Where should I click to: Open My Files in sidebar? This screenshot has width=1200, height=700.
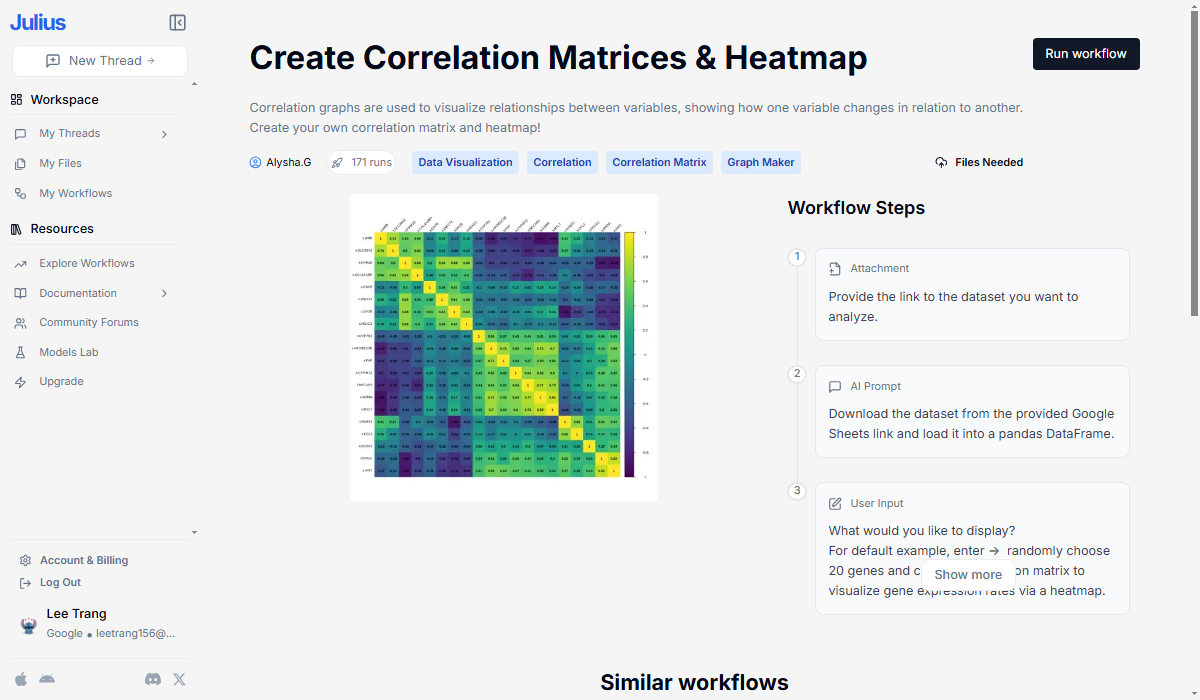[60, 163]
